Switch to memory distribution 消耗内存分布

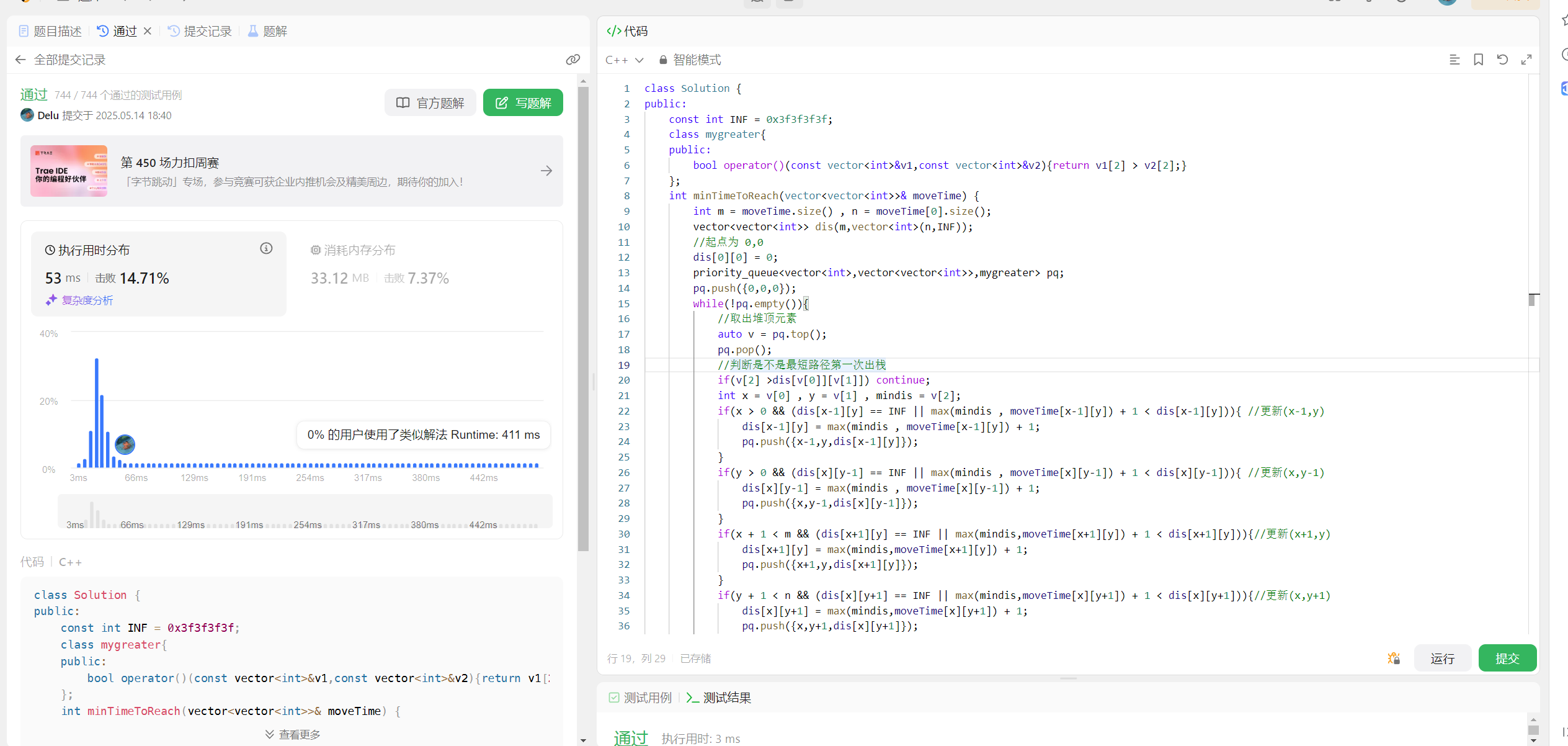[353, 250]
